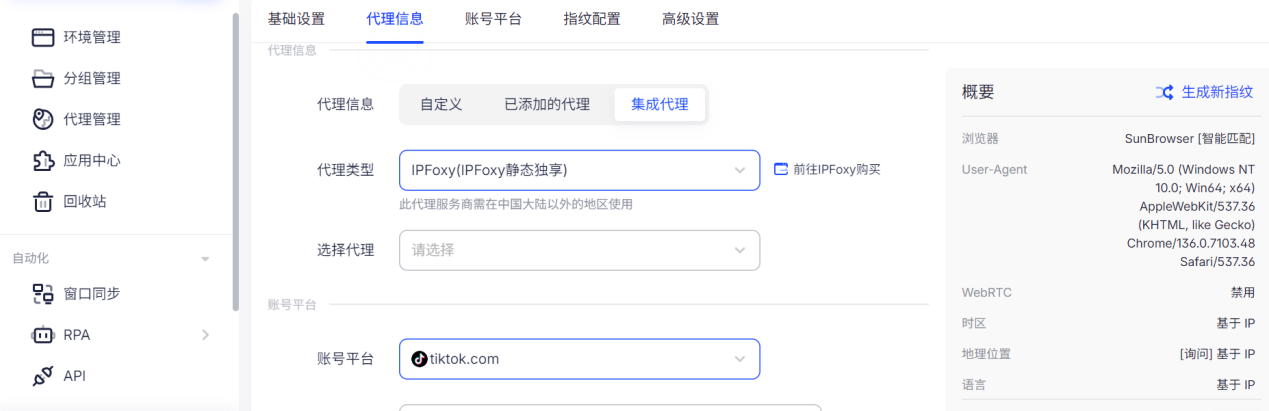
Task: Open RPA via its robot icon
Action: point(42,335)
